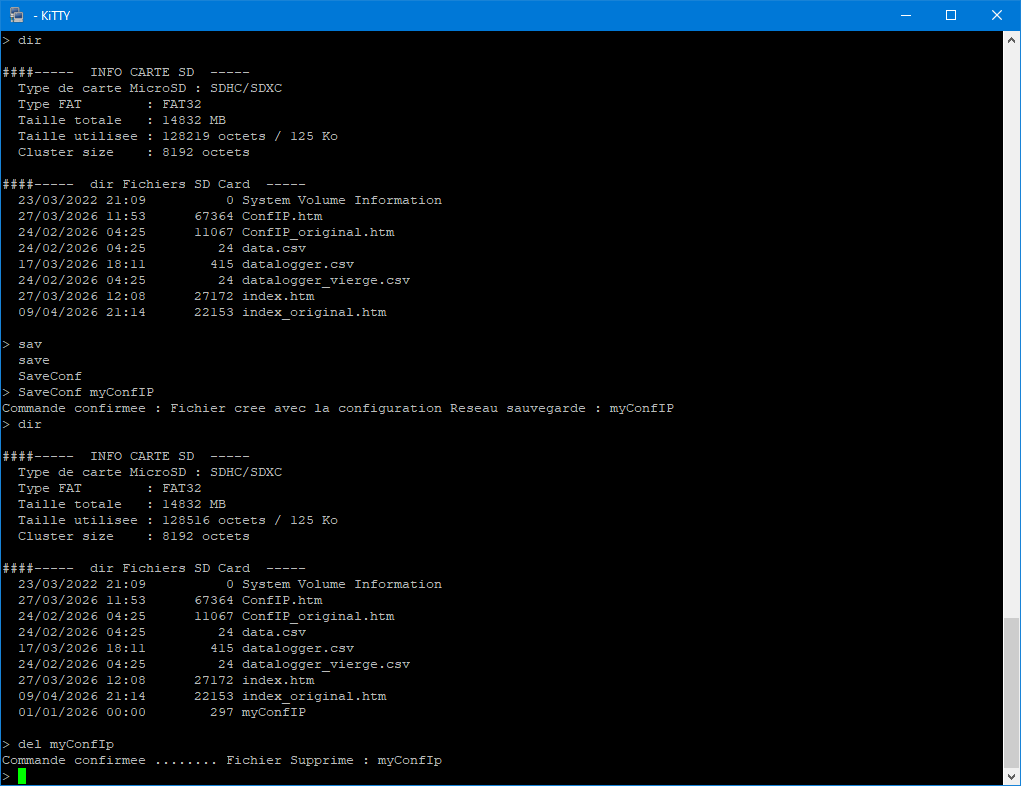The height and width of the screenshot is (786, 1021).
Task: Click the '- KiTTY' window title text
Action: 51,16
